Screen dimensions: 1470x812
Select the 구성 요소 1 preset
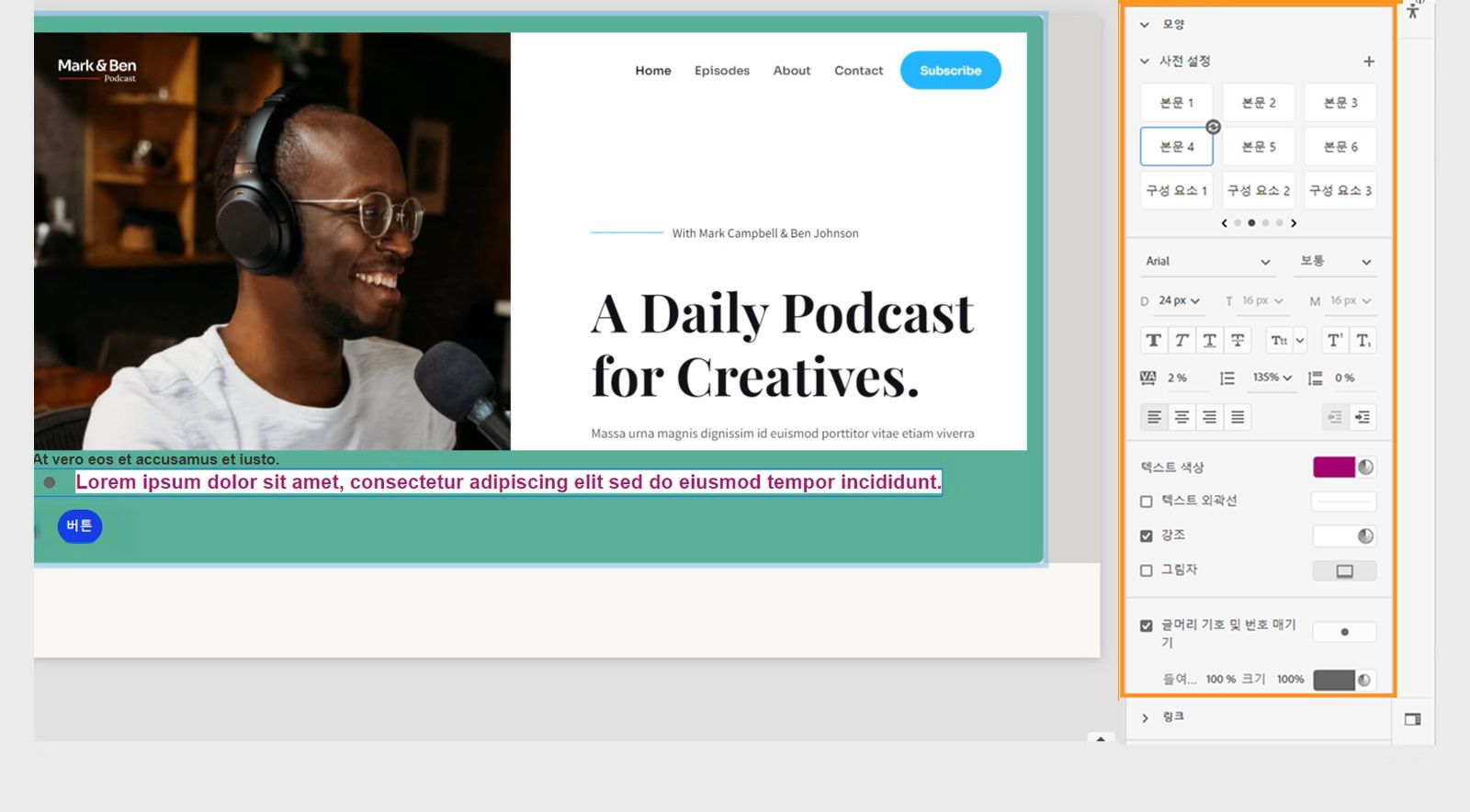(1176, 190)
